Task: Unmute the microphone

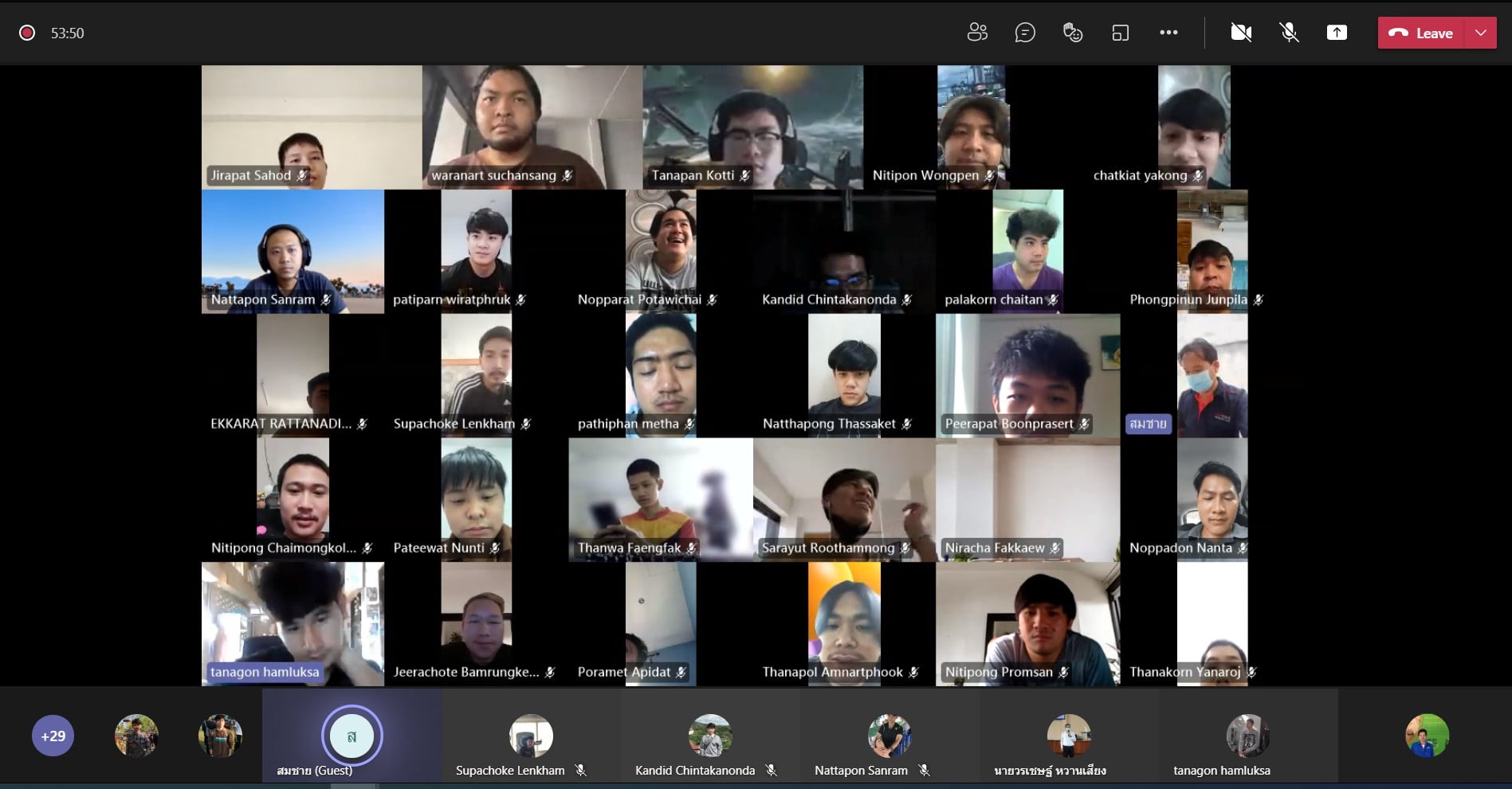Action: click(1289, 33)
